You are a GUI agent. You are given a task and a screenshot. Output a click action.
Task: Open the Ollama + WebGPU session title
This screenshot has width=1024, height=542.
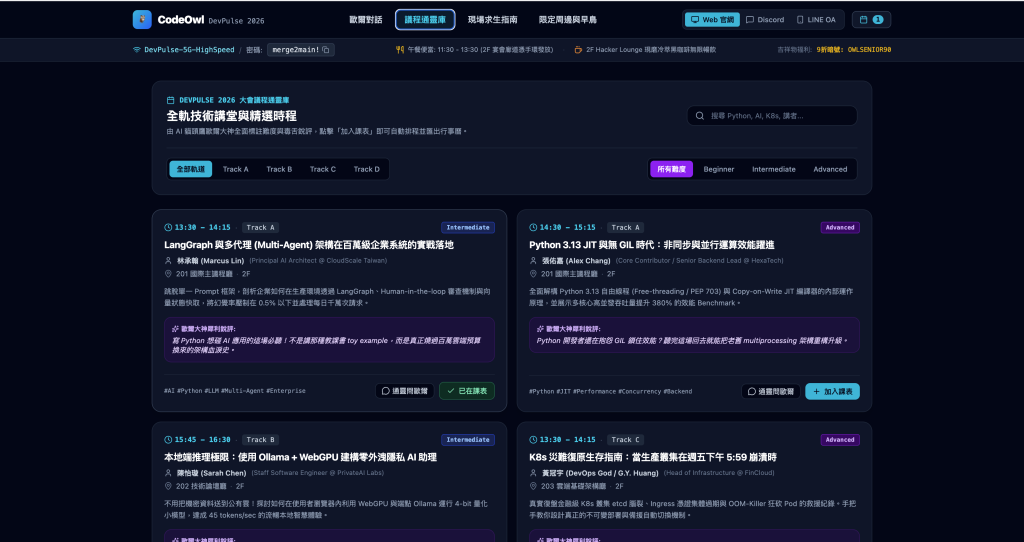300,457
